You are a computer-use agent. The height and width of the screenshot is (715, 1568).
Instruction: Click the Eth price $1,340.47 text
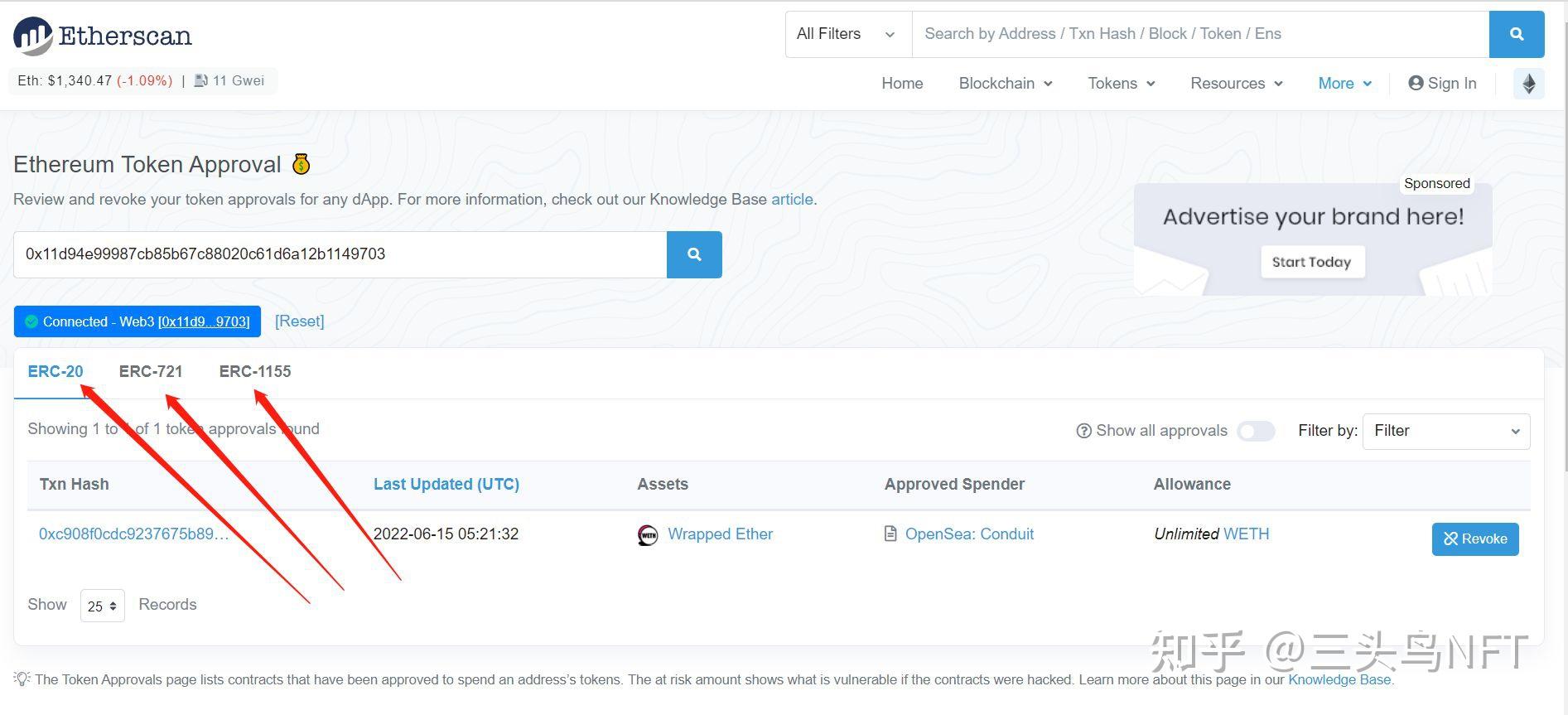[80, 80]
